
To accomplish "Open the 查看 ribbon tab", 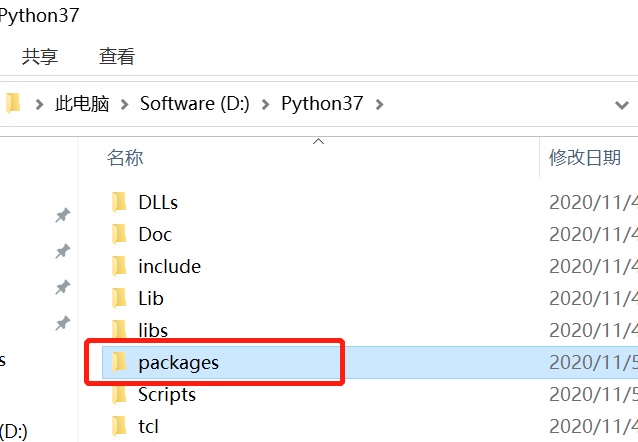I will point(117,56).
